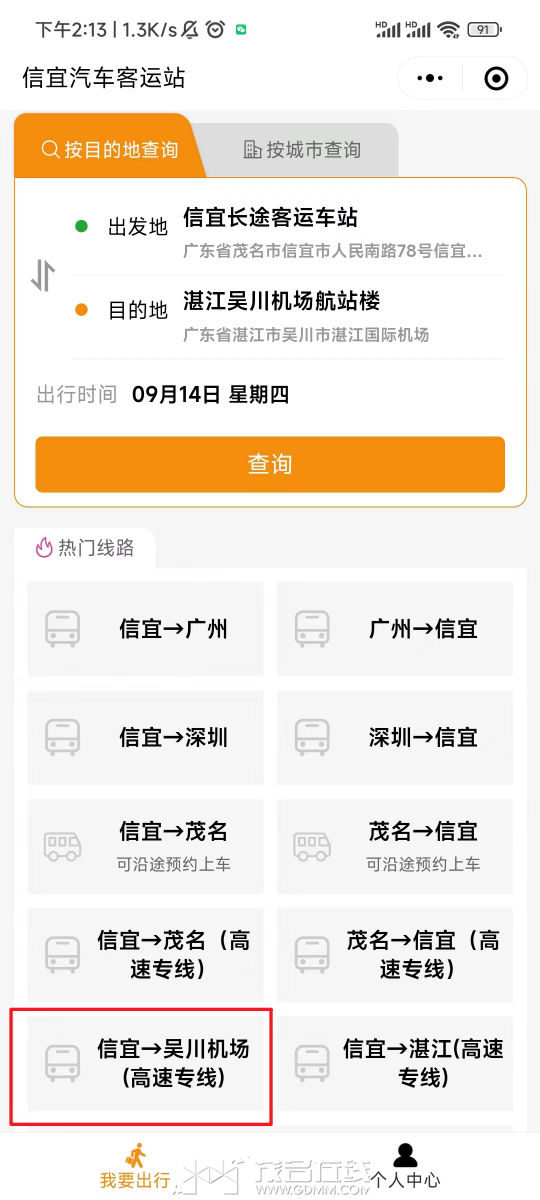Screen dimensions: 540x1200
Task: Tap the orange 查询 button
Action: click(x=270, y=464)
